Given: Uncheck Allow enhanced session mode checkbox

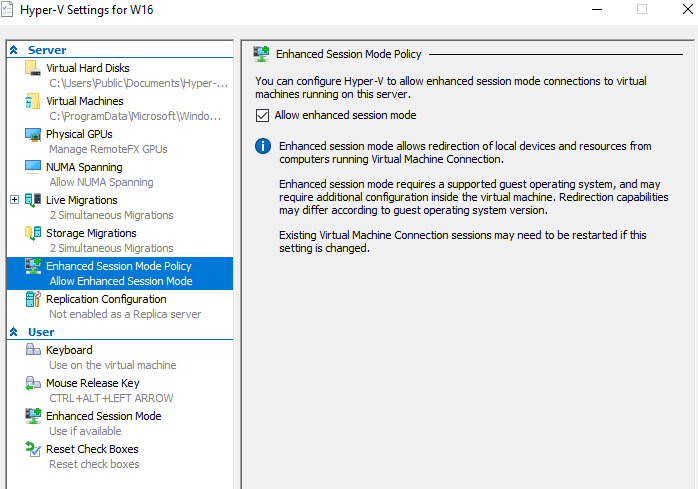Looking at the screenshot, I should coord(263,116).
